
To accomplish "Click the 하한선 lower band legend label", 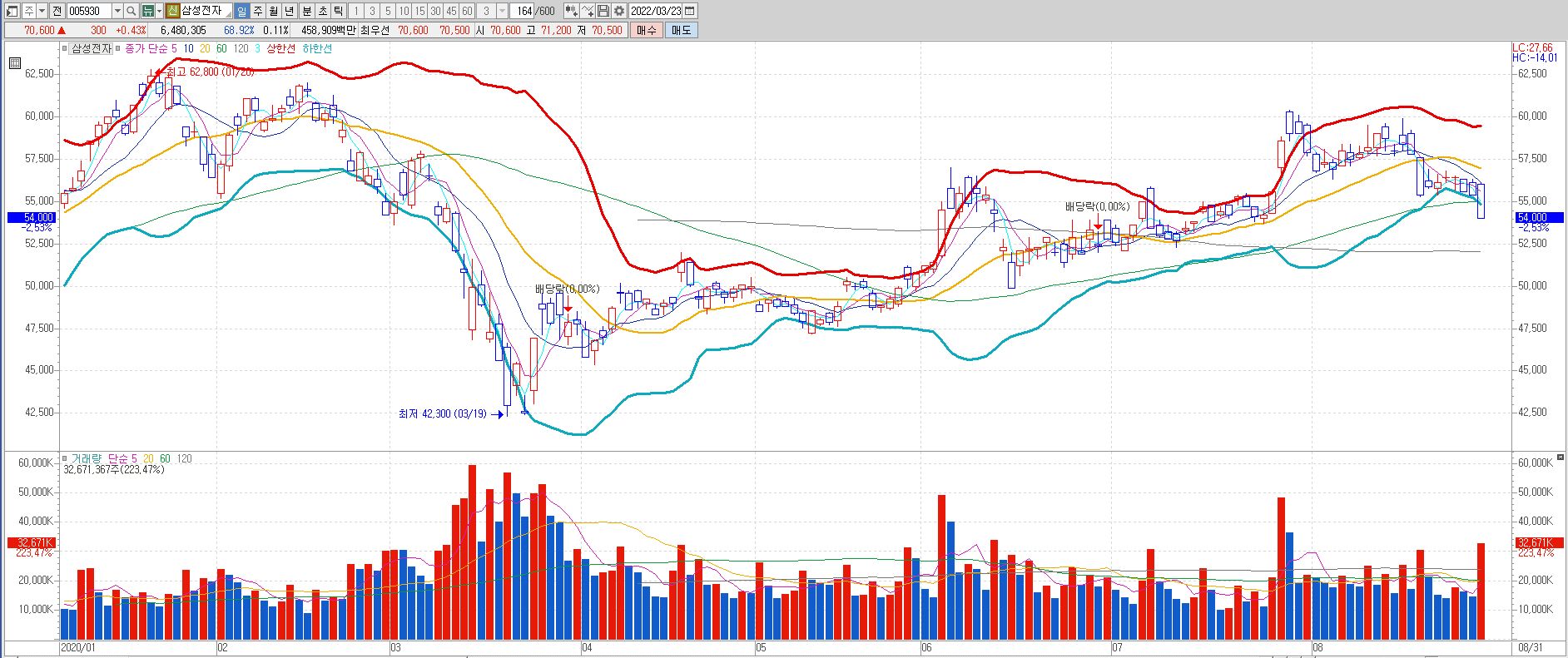I will (317, 48).
